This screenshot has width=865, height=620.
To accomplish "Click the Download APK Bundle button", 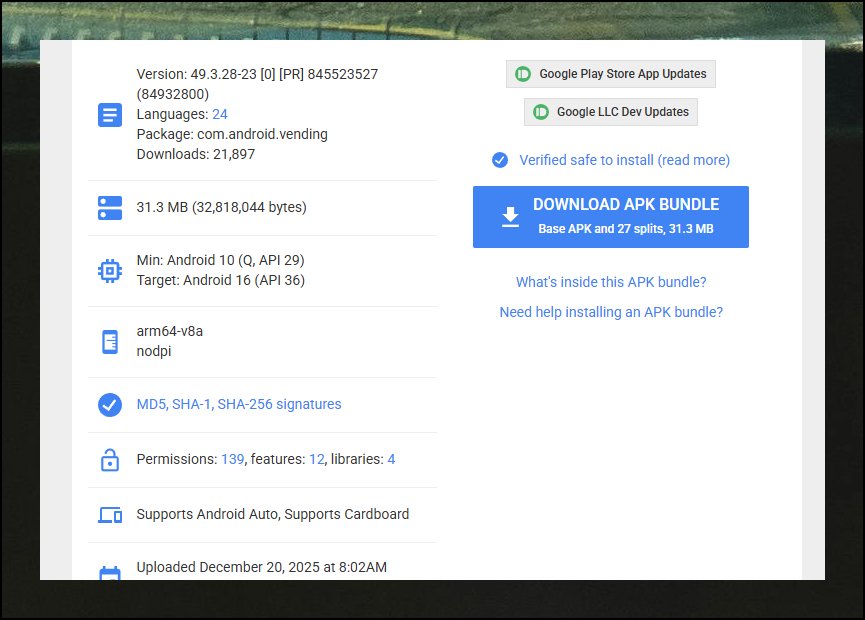I will coord(611,217).
